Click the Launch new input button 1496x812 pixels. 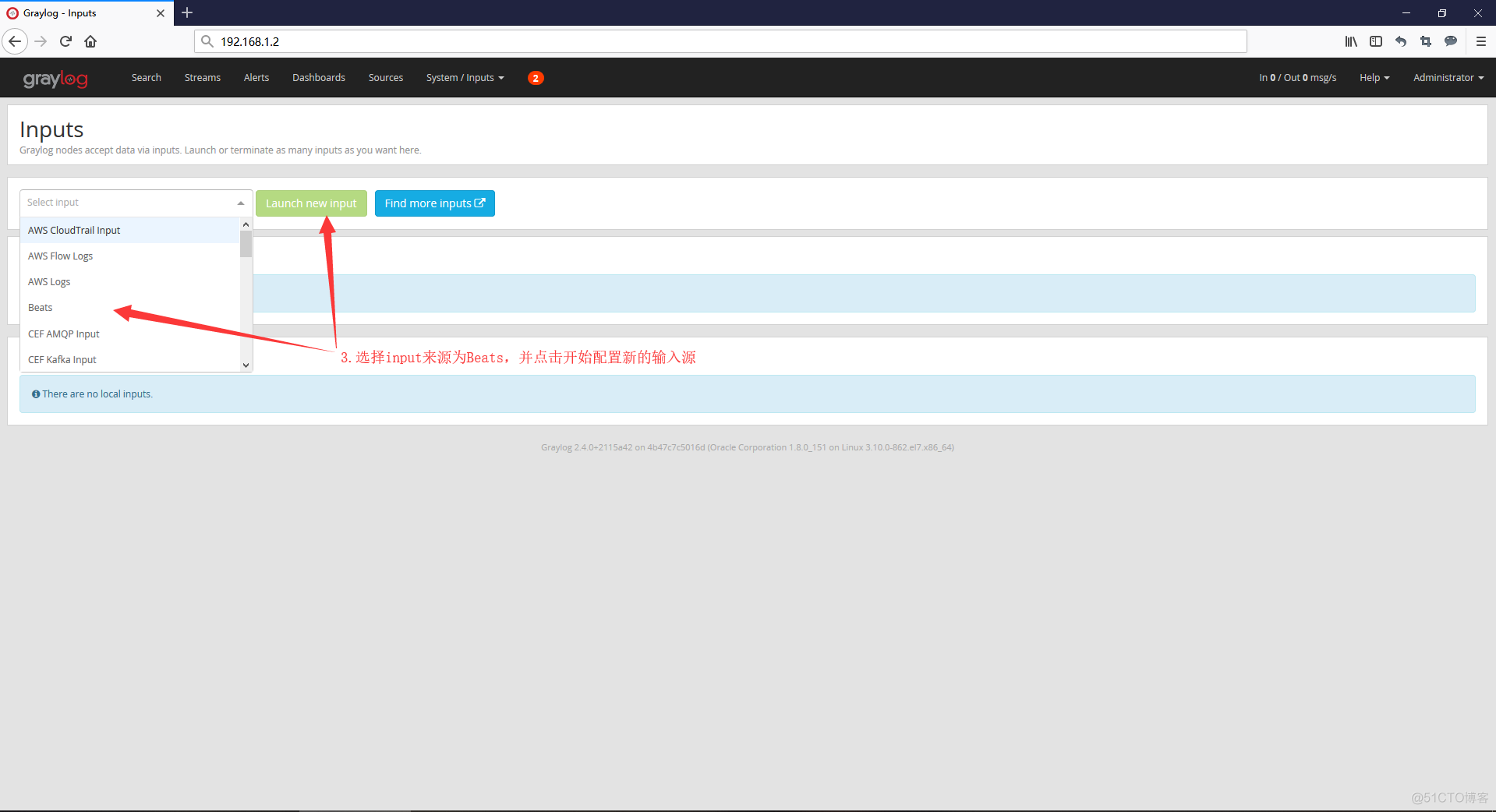(x=311, y=203)
